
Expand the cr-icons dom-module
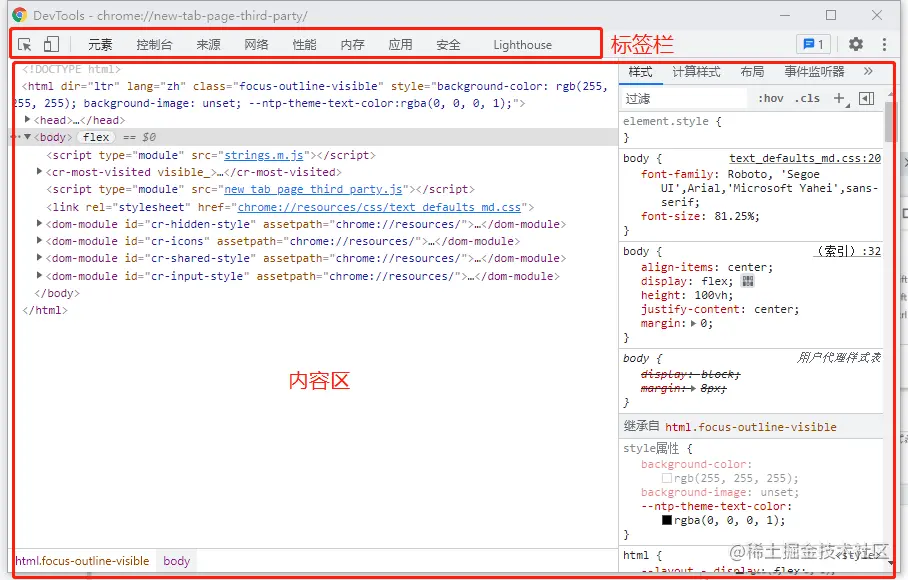[x=39, y=240]
